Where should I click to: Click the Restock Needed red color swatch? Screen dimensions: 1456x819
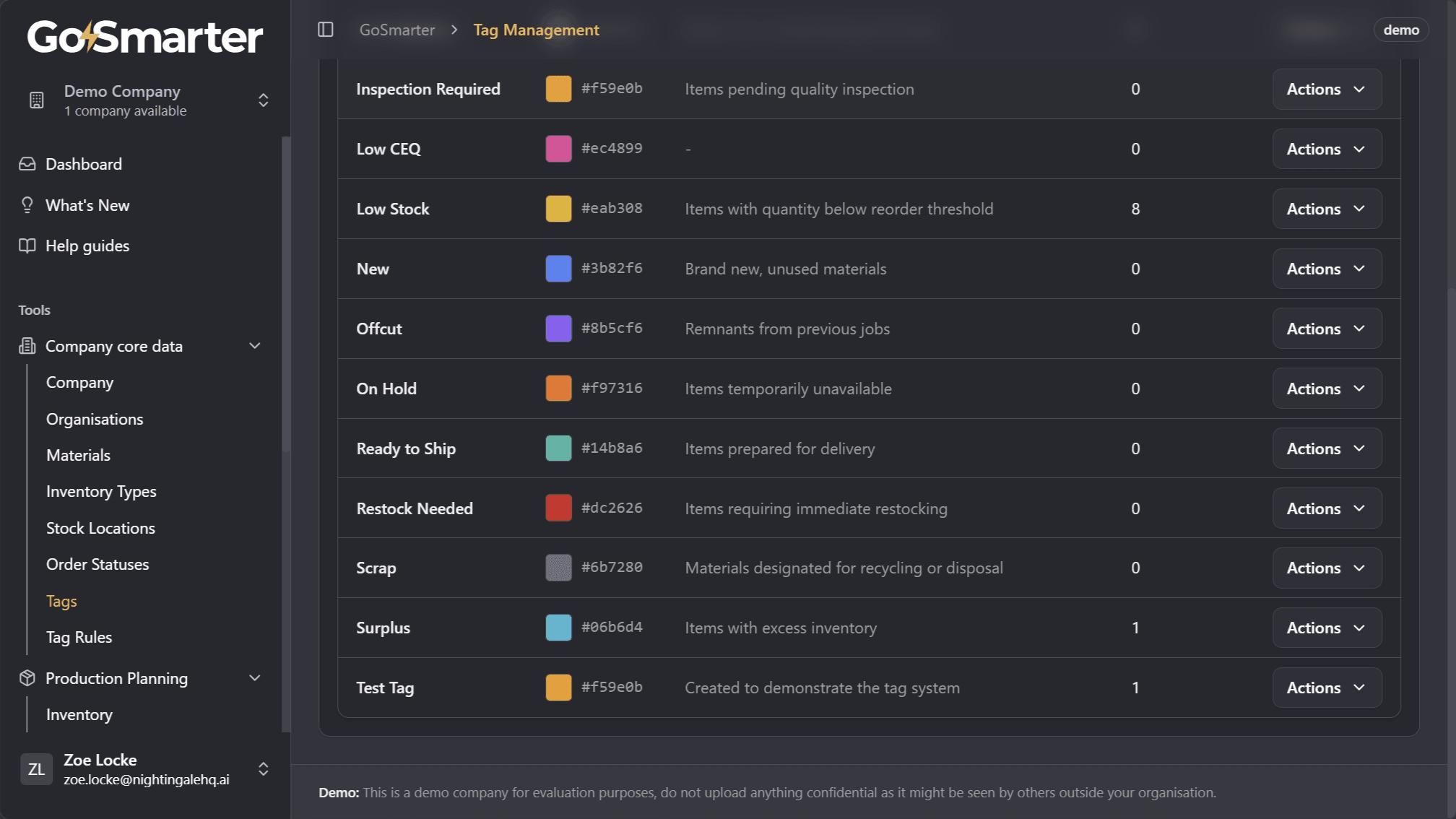tap(558, 508)
